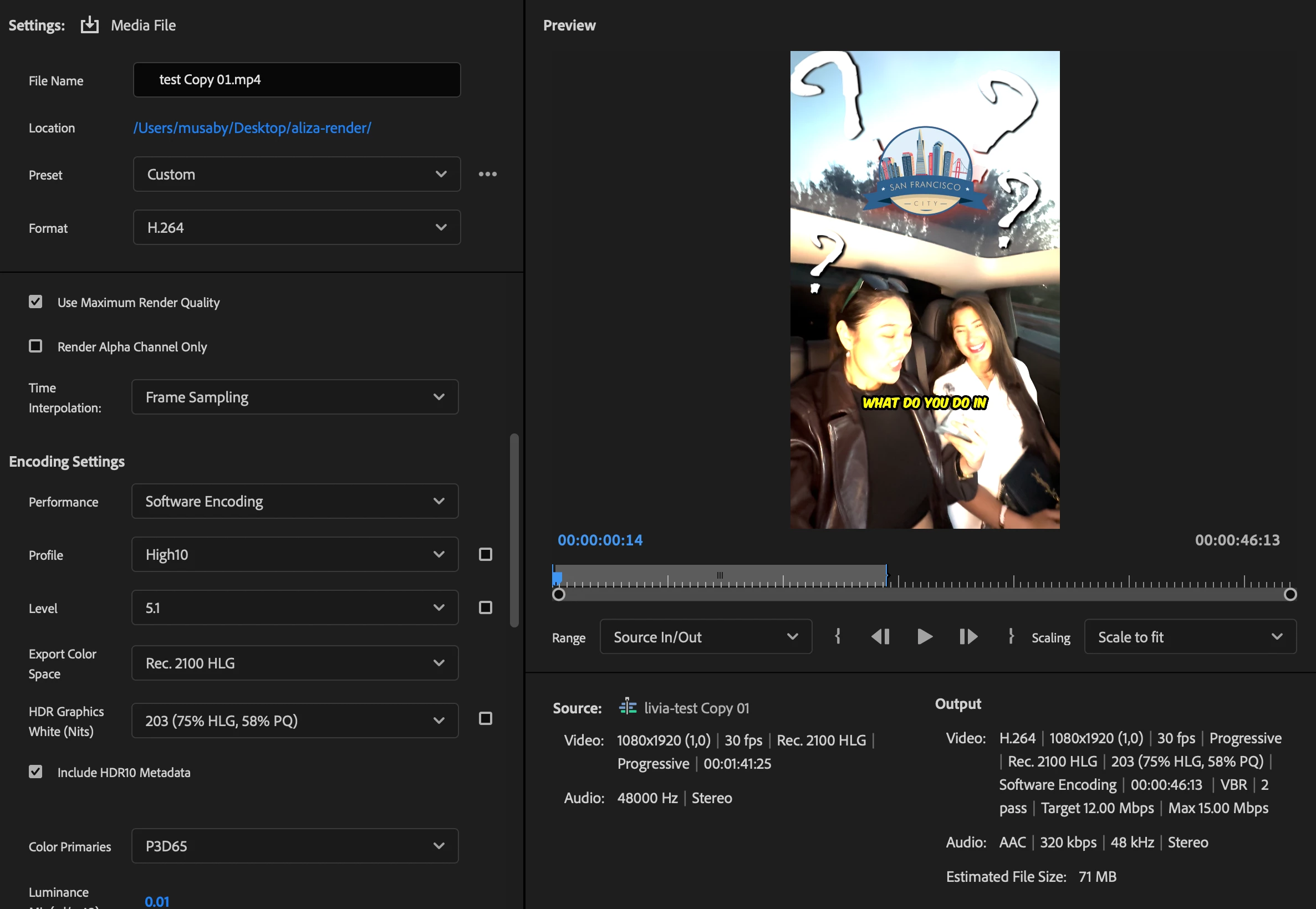Expand the Performance Software Encoding dropdown

tap(294, 501)
